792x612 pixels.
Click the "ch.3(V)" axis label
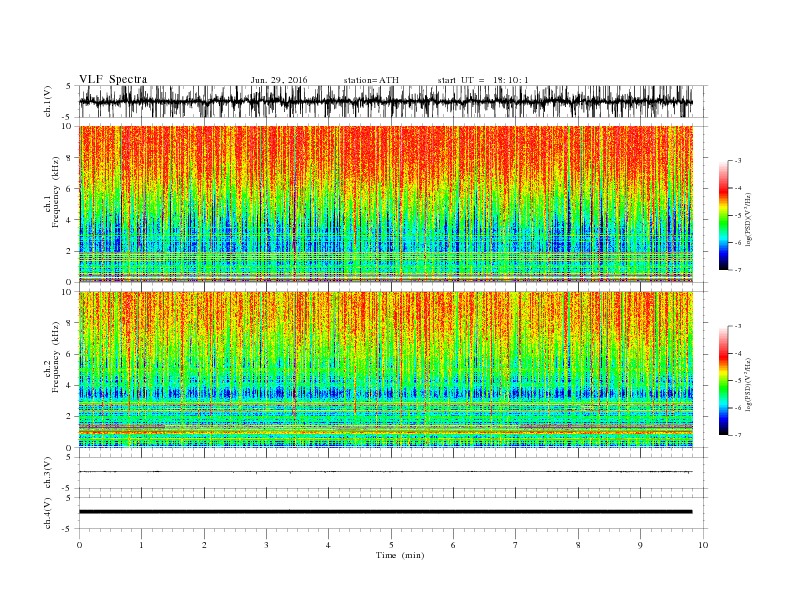[x=48, y=473]
